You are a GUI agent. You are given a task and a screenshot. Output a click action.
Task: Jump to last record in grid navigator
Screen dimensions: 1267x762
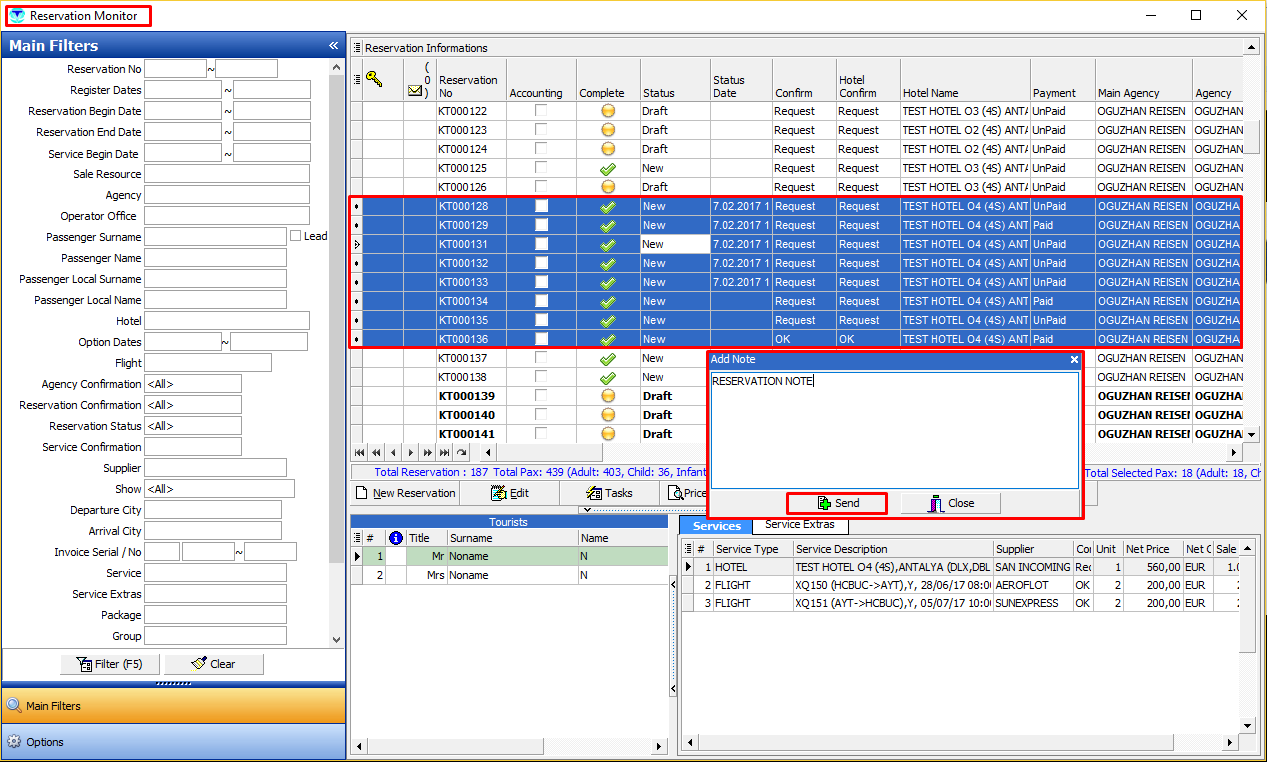[x=444, y=453]
